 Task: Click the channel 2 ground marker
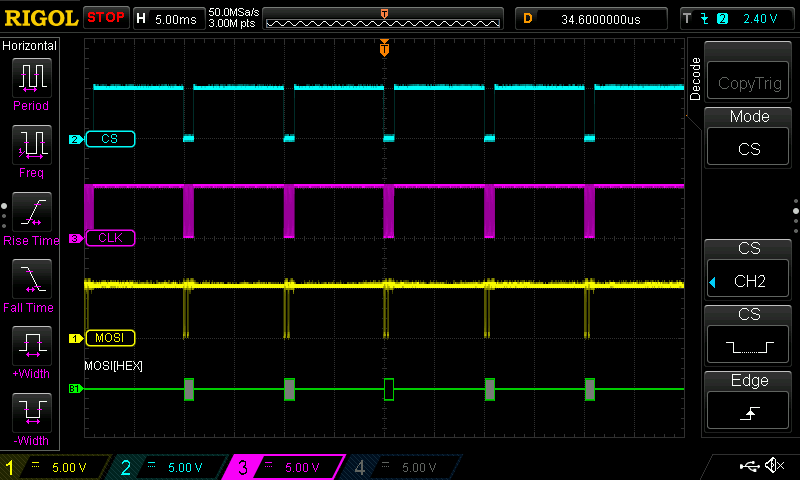(x=76, y=139)
